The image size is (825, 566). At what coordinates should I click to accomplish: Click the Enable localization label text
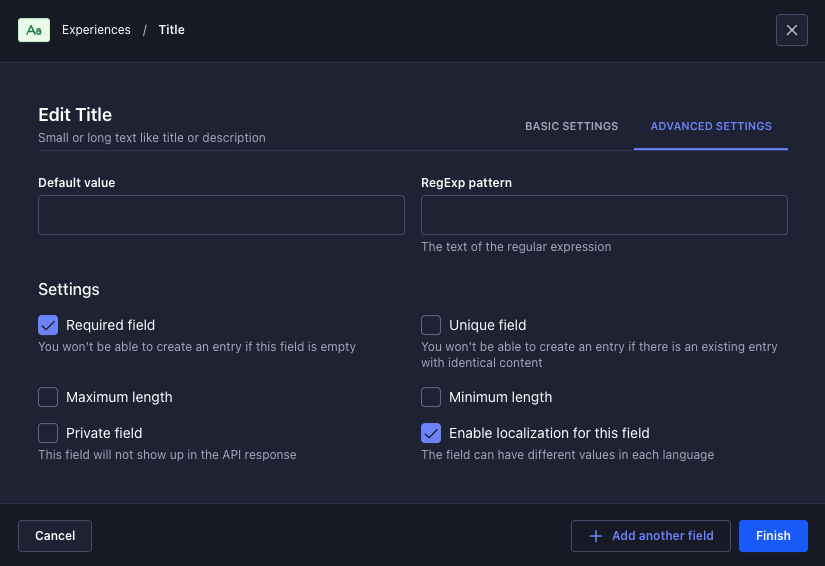tap(549, 433)
